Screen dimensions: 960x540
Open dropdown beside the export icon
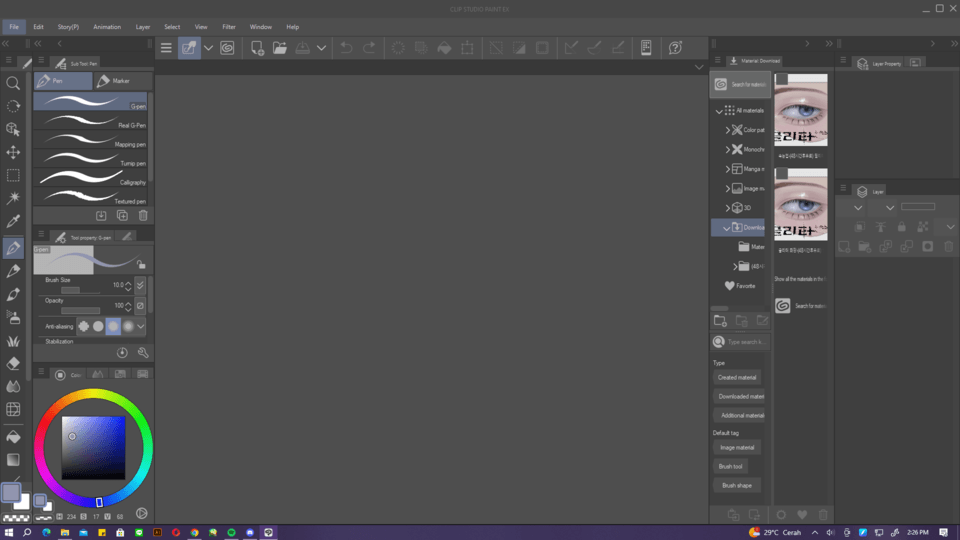point(321,48)
